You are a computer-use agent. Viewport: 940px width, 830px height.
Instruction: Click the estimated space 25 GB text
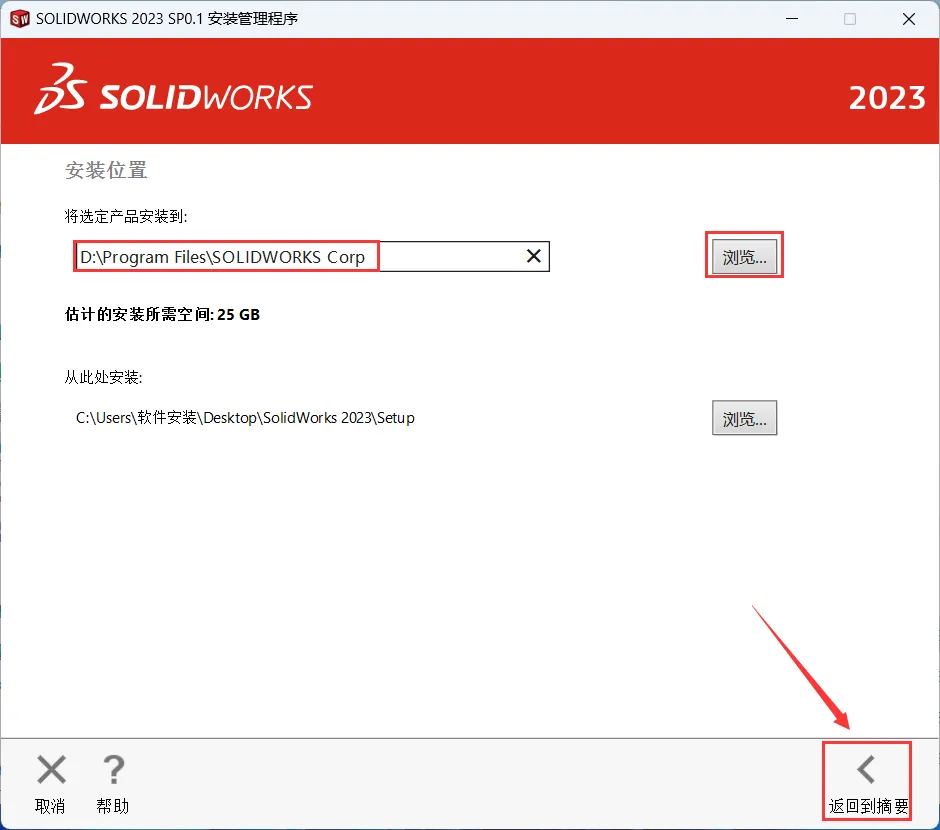[x=162, y=315]
